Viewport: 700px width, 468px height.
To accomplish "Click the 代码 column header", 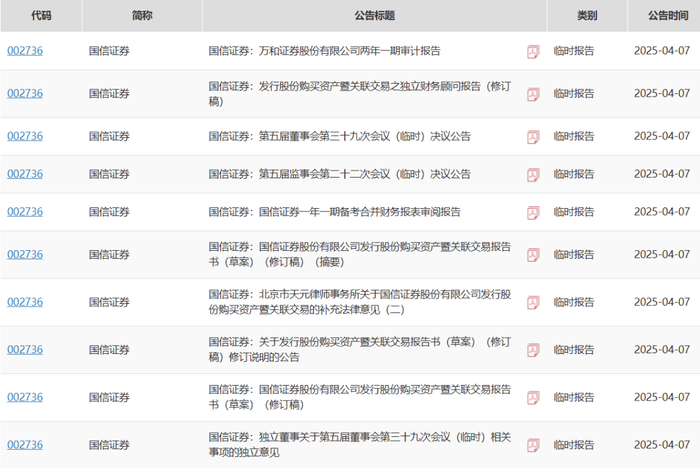I will 41,16.
